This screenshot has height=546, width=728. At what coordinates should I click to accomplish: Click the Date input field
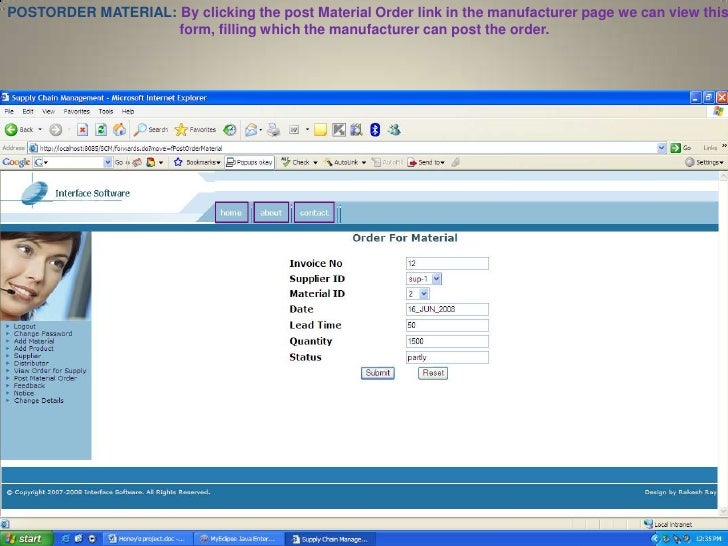pos(447,309)
